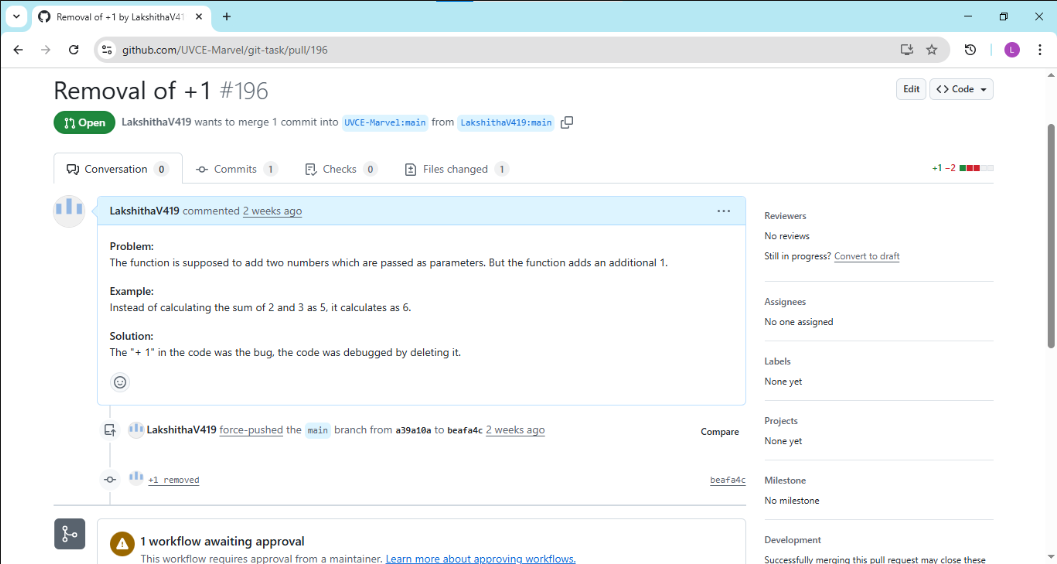Open the Development sidebar section
Screen dimensions: 1057x564
coord(793,540)
